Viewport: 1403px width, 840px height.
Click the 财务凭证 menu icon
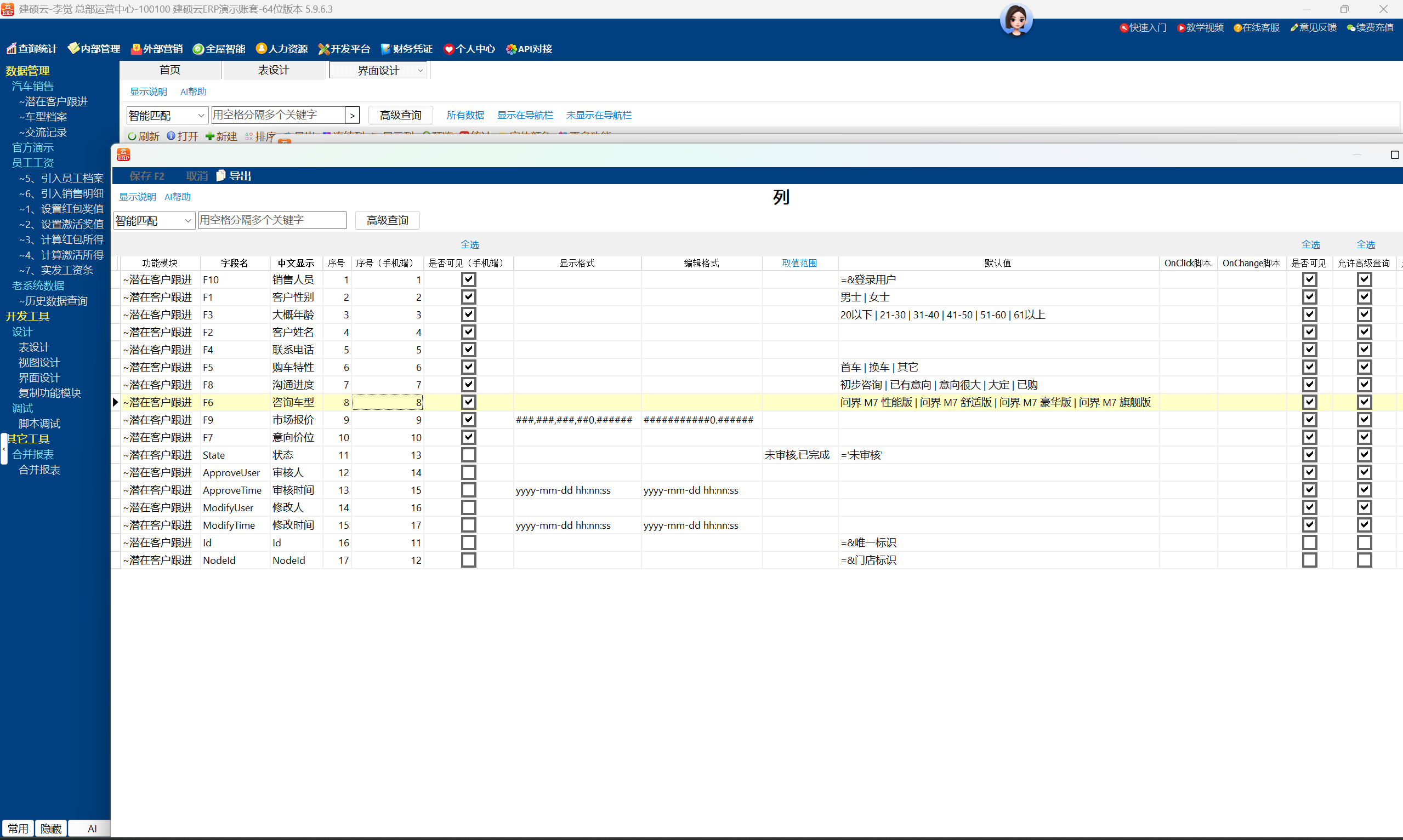pos(385,49)
